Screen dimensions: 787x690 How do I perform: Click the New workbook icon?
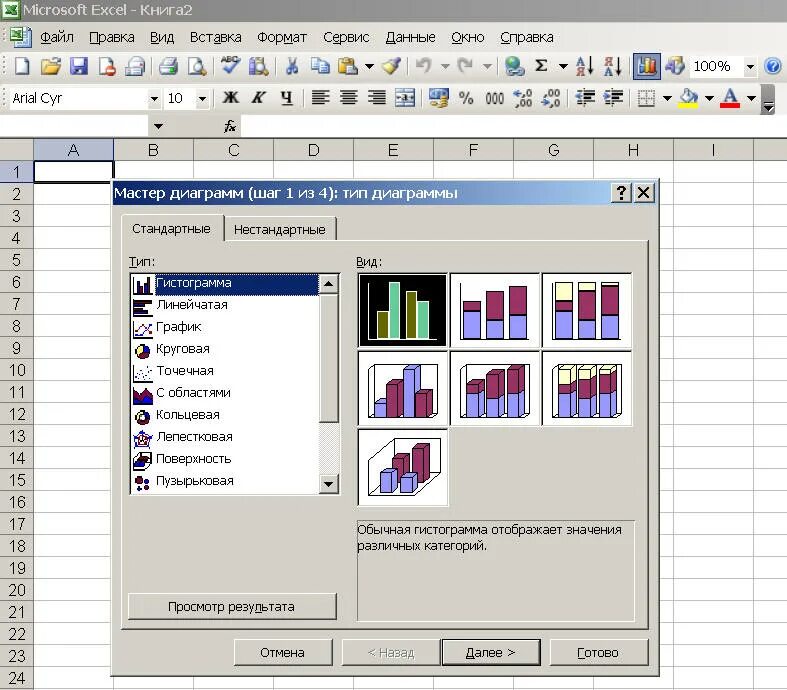click(22, 66)
